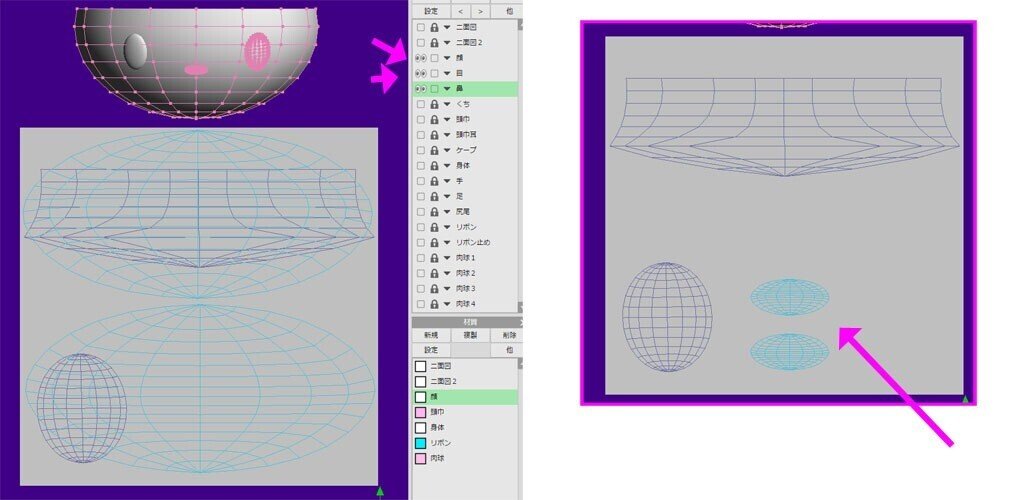
Task: Open the material panel 他 menu
Action: 509,350
